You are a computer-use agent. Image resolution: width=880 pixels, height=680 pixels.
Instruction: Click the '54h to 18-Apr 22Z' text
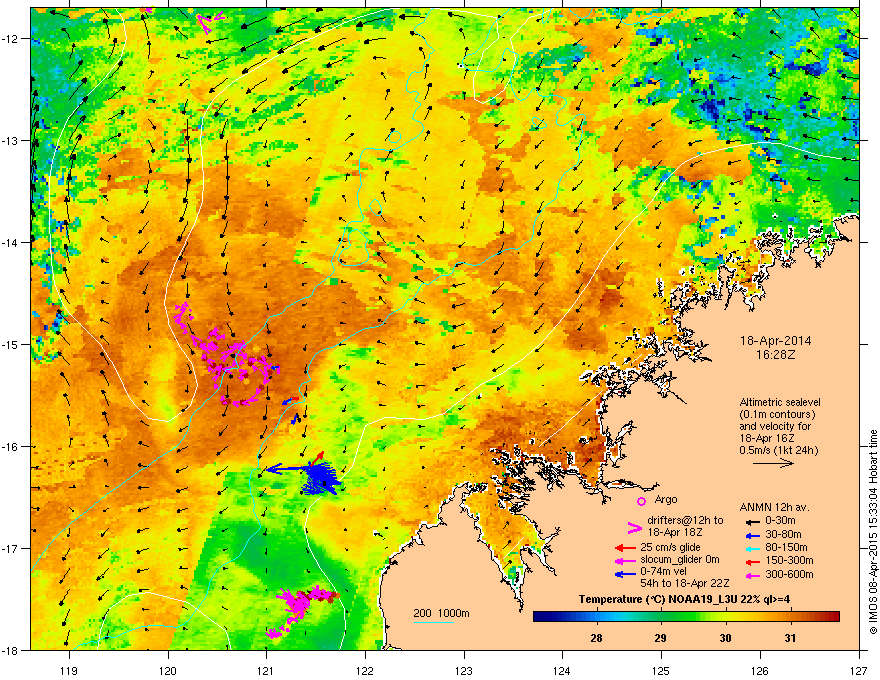(685, 583)
